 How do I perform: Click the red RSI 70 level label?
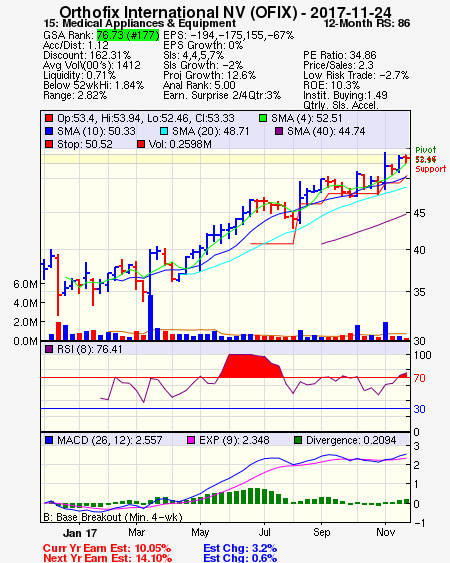(419, 378)
